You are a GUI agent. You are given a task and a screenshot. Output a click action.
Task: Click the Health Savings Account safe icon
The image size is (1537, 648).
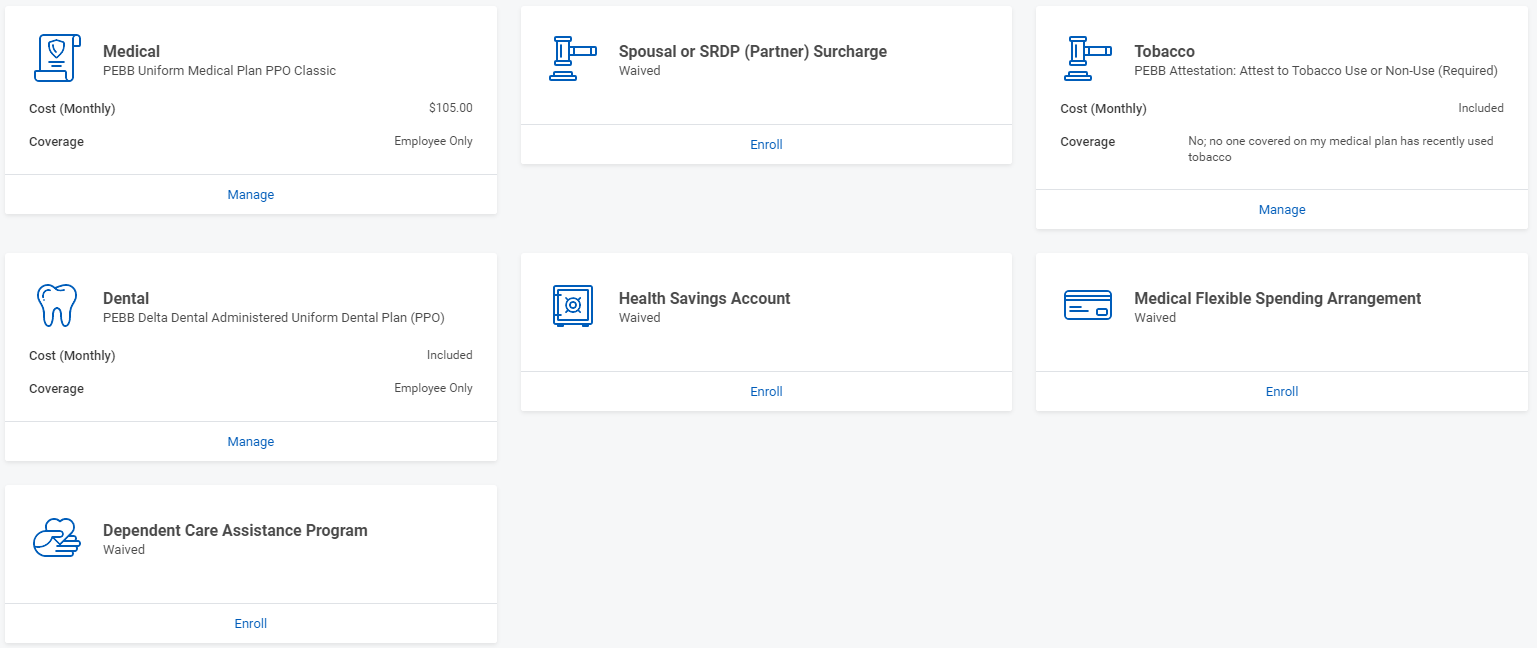tap(573, 305)
